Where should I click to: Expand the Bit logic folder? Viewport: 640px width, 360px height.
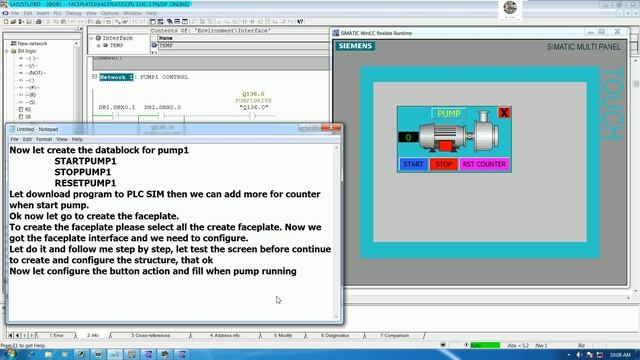point(7,51)
